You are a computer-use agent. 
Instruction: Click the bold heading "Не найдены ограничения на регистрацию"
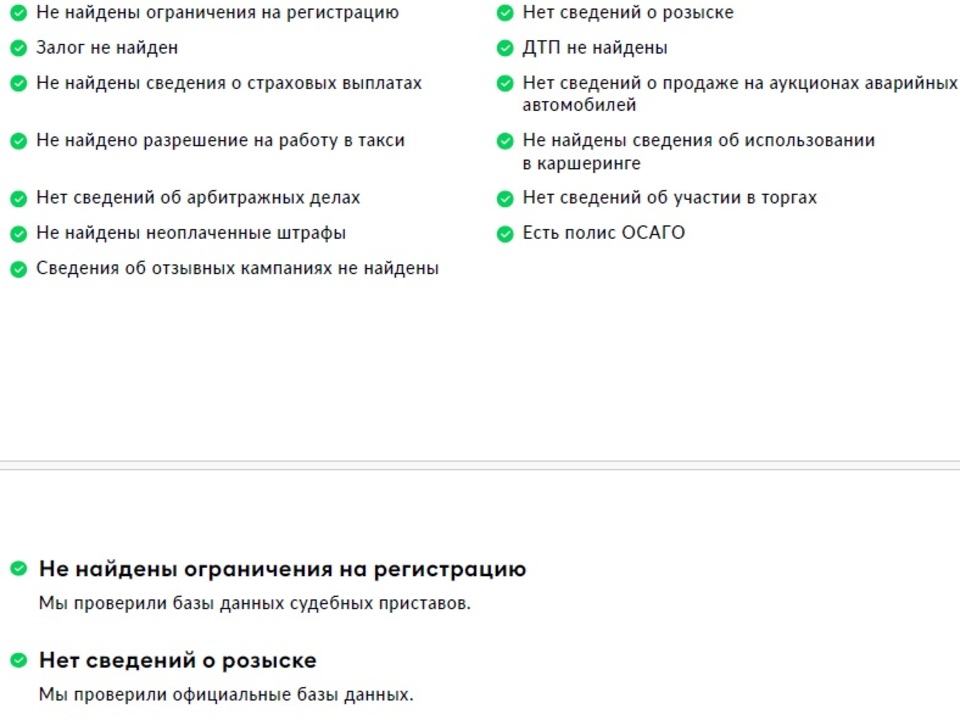(x=282, y=569)
